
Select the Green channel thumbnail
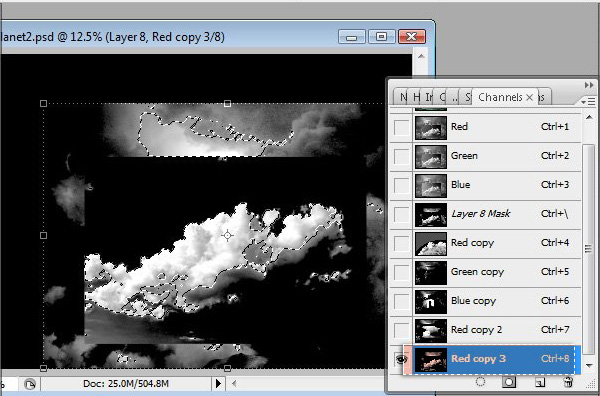pyautogui.click(x=431, y=156)
